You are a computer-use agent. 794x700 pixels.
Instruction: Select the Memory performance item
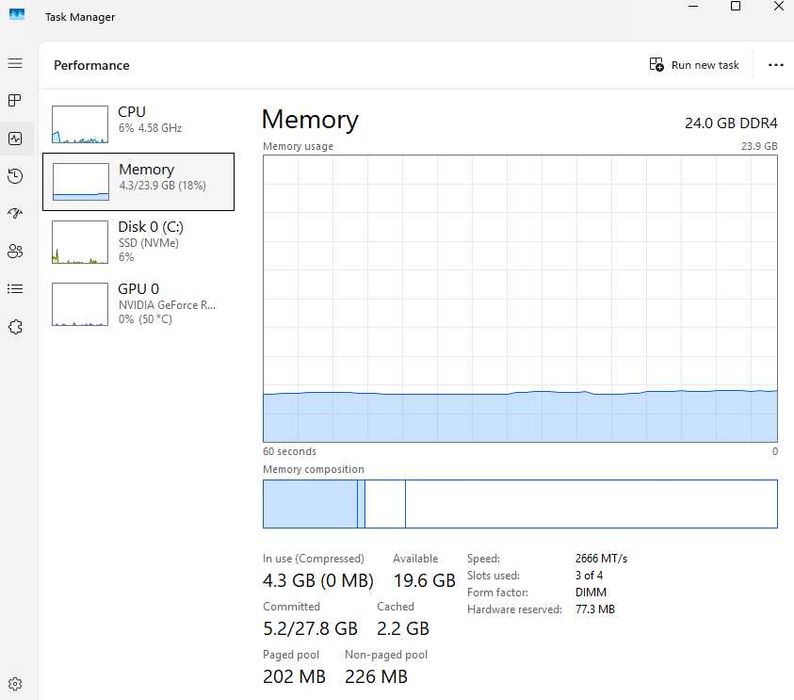[138, 181]
